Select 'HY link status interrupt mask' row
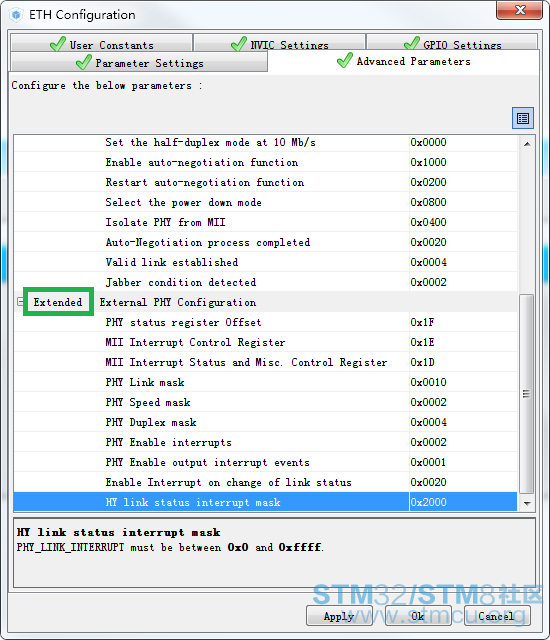 266,502
